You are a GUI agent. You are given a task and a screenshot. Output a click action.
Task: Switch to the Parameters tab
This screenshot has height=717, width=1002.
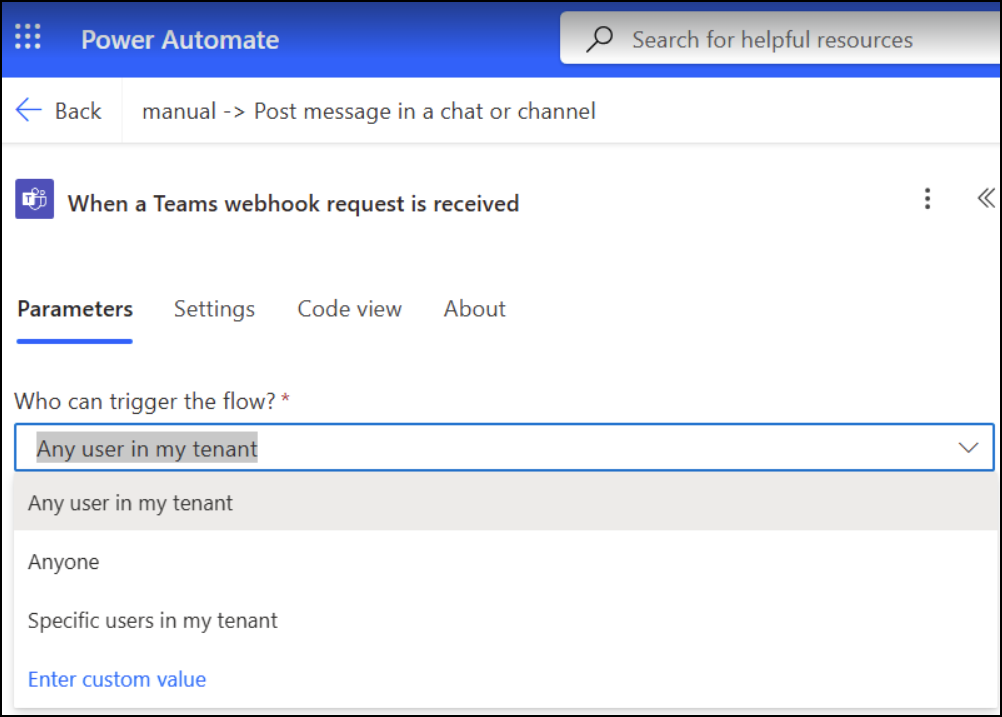coord(75,309)
